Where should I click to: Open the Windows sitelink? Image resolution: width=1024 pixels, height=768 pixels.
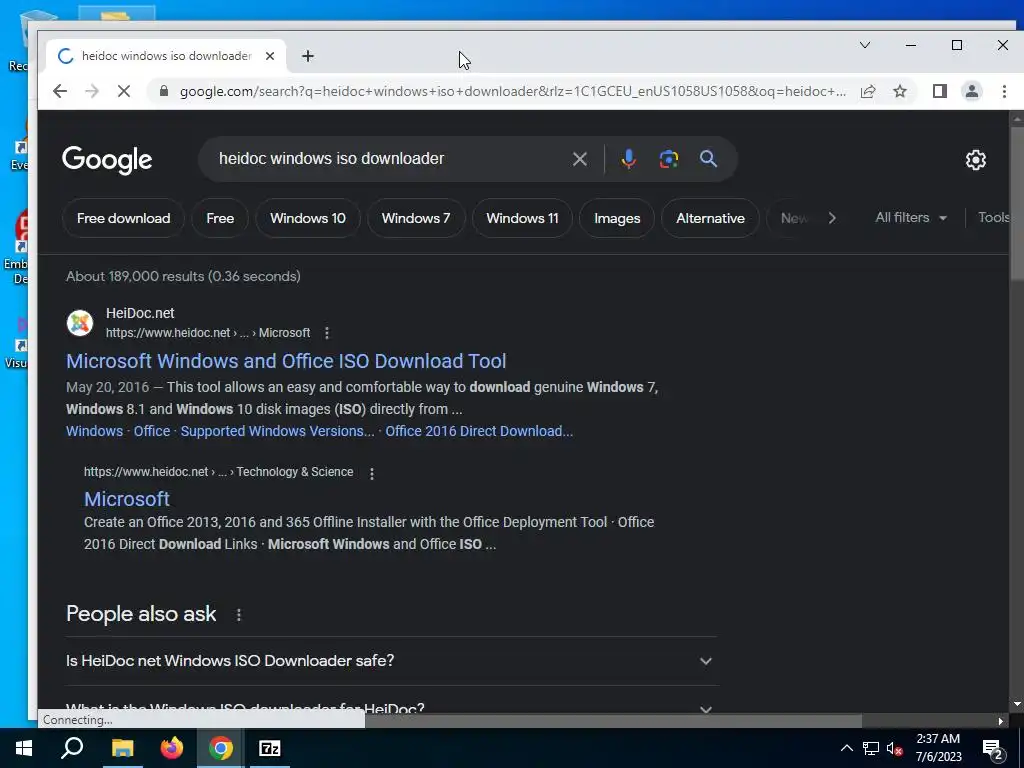click(94, 431)
